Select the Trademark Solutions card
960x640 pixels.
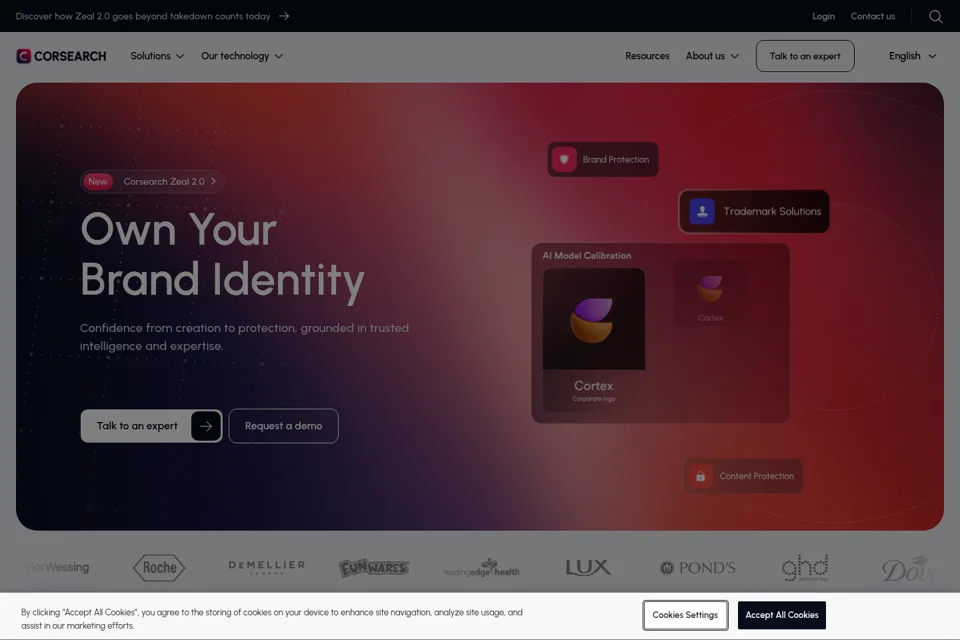(754, 211)
